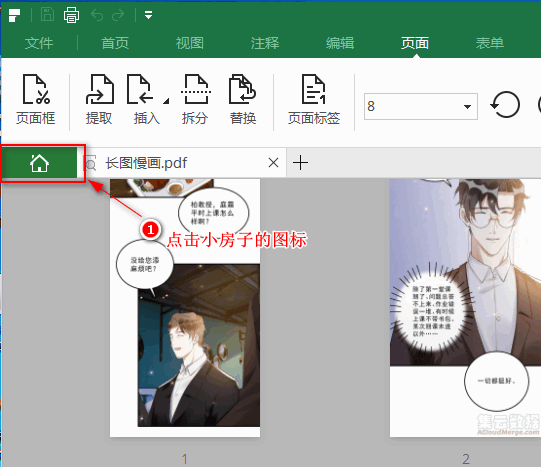
Task: Rotate page counterclockwise icon
Action: [x=505, y=105]
